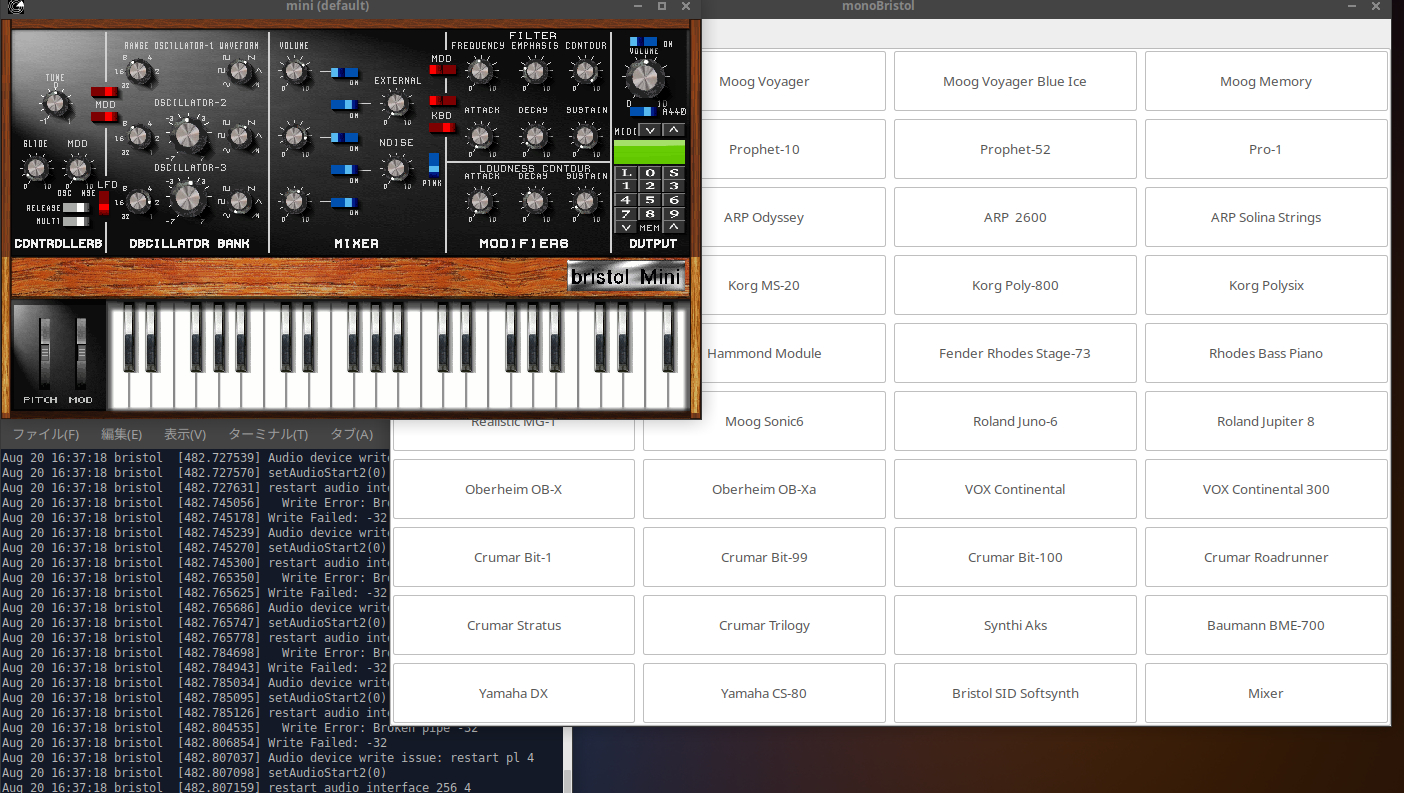1404x793 pixels.
Task: Toggle the Multi switch
Action: 75,221
